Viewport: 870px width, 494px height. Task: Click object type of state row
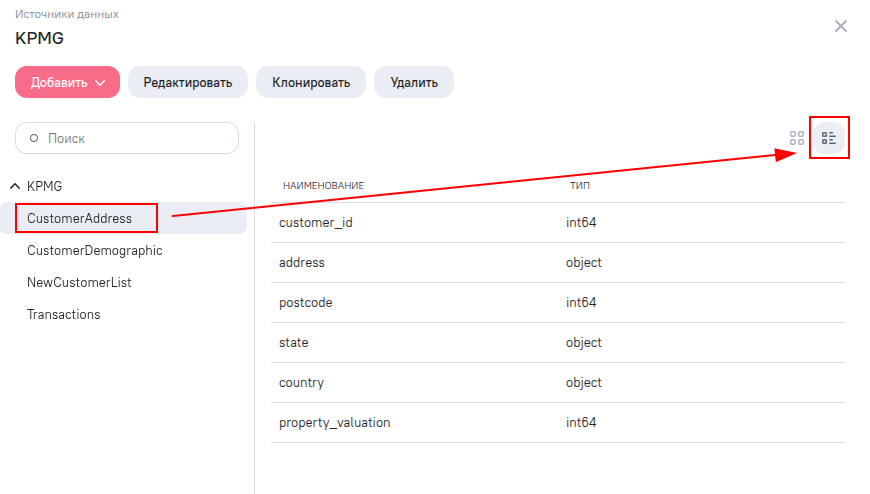pos(584,342)
